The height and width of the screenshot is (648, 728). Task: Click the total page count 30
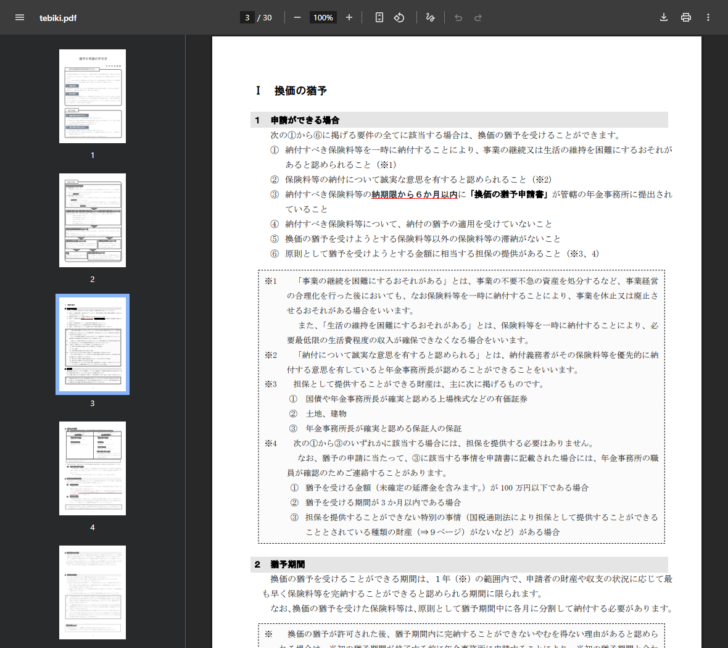267,18
